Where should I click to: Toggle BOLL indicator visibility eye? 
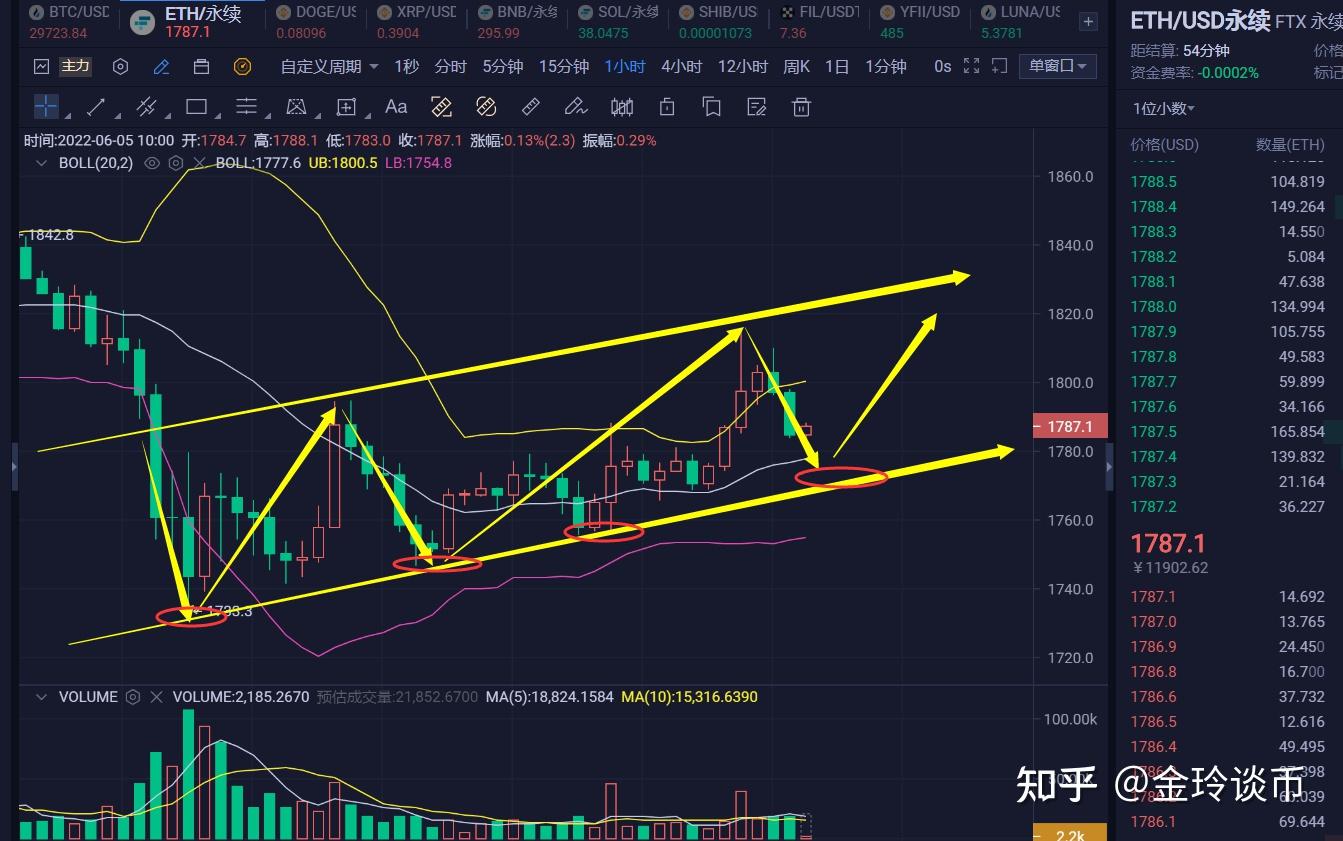152,162
